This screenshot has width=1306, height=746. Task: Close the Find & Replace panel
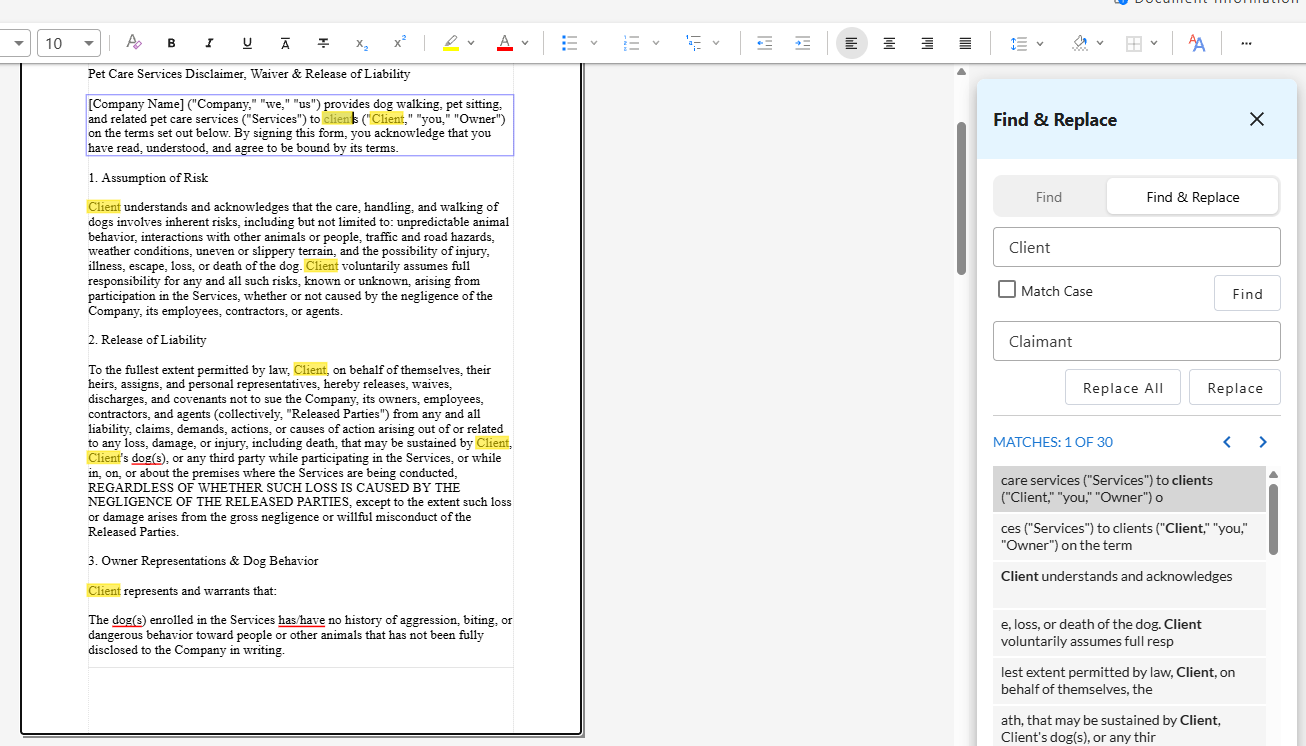(1257, 119)
